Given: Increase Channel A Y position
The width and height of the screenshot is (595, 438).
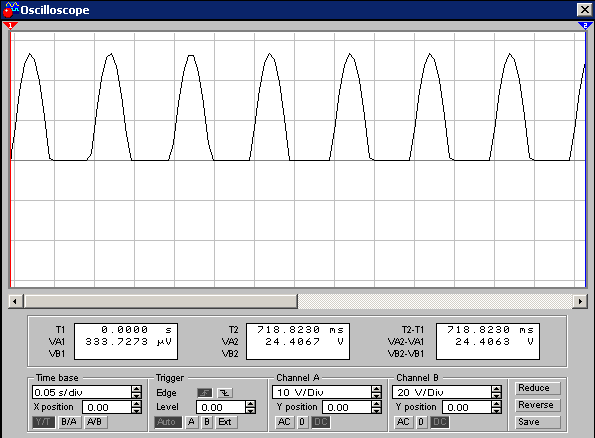Looking at the screenshot, I should [376, 404].
